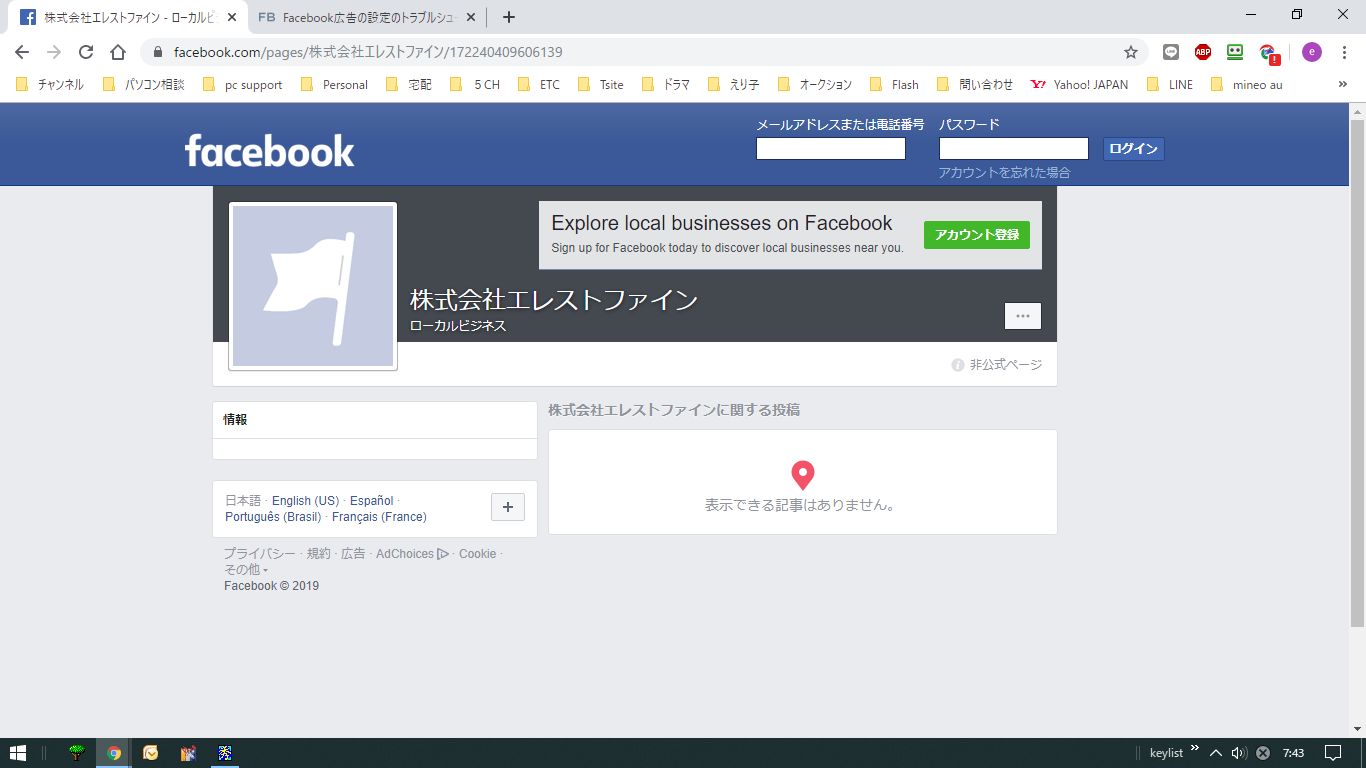Click the browser forward arrow
Viewport: 1366px width, 768px height.
click(54, 52)
